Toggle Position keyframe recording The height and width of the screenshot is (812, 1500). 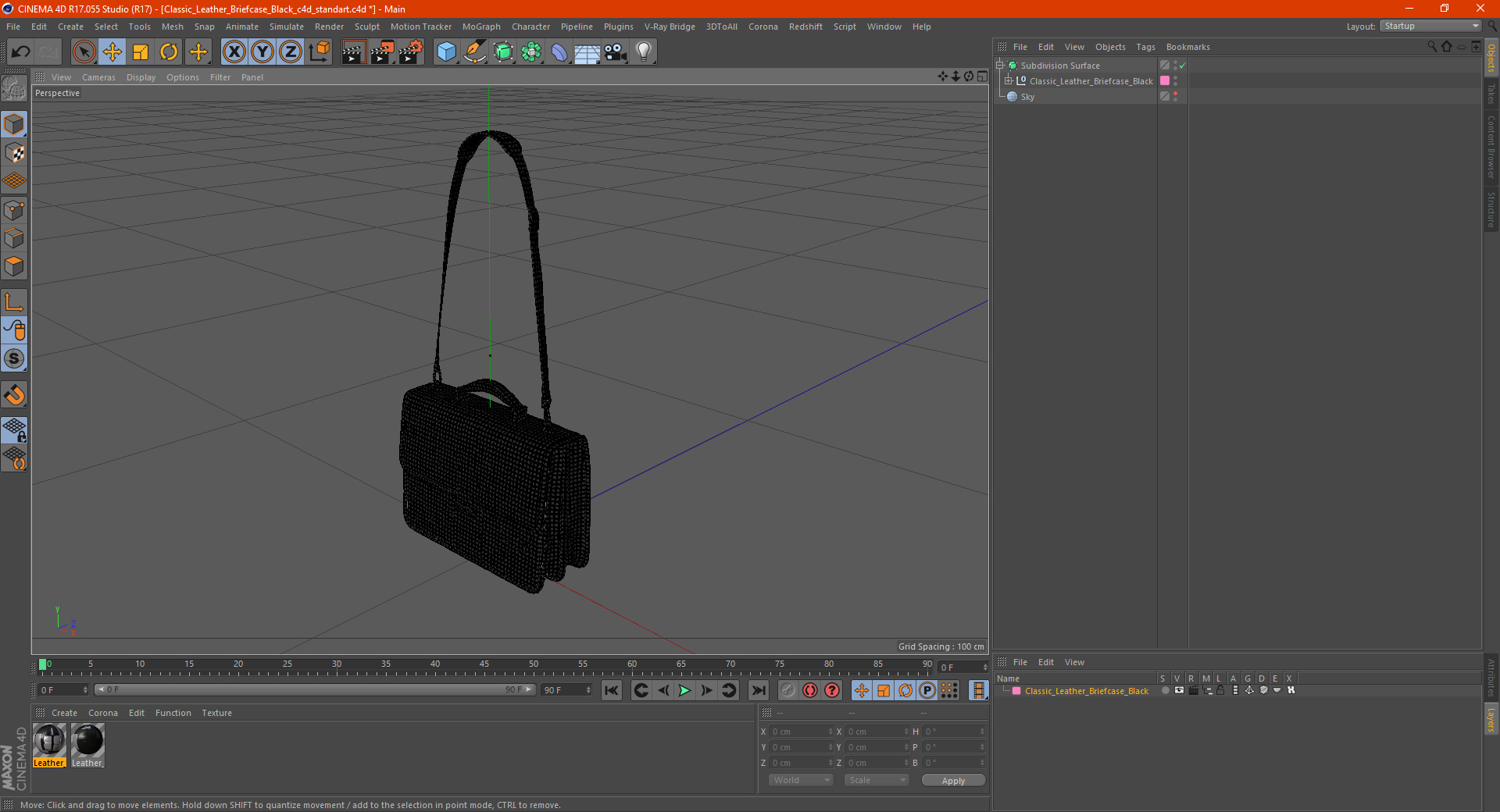pyautogui.click(x=862, y=690)
